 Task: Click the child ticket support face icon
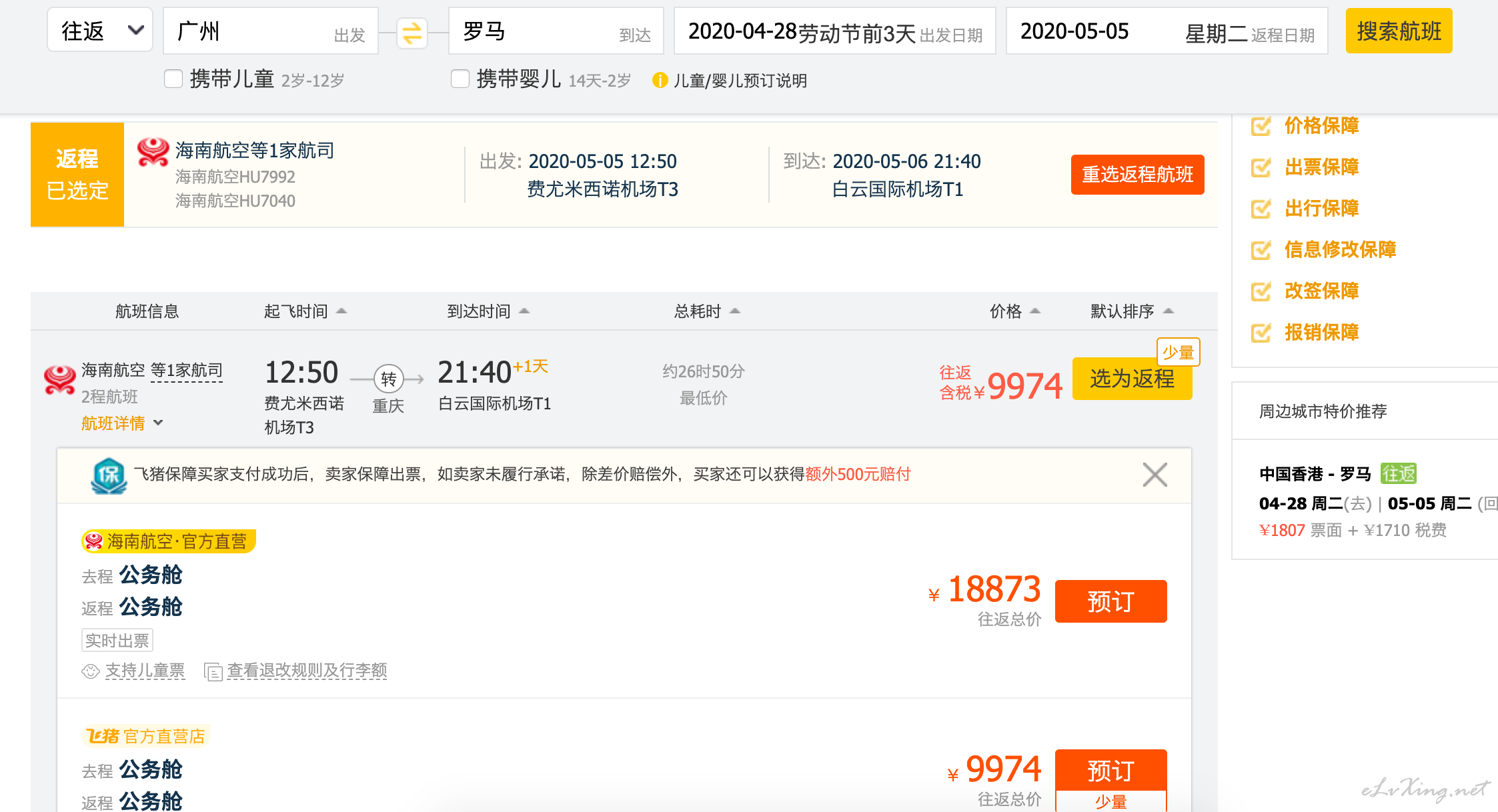click(91, 671)
